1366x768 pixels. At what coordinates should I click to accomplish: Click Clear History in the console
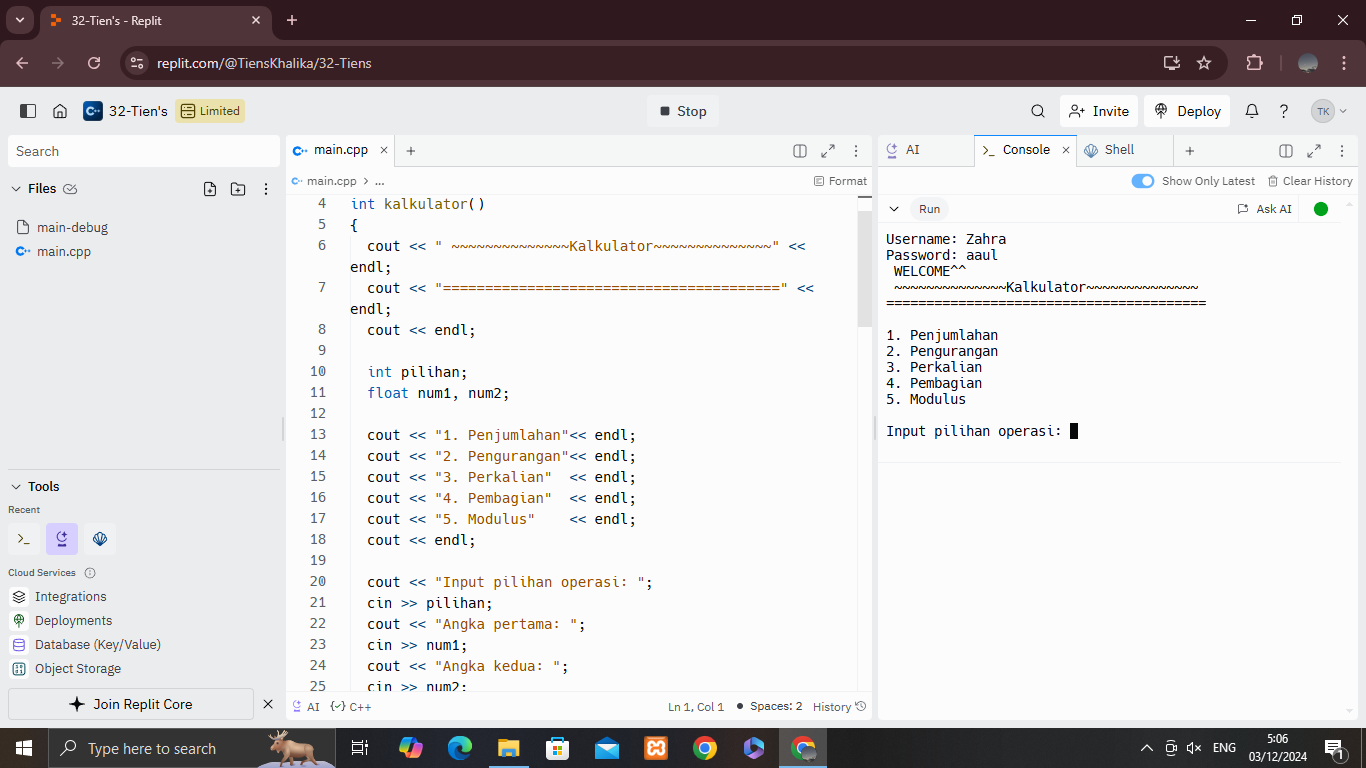1310,181
